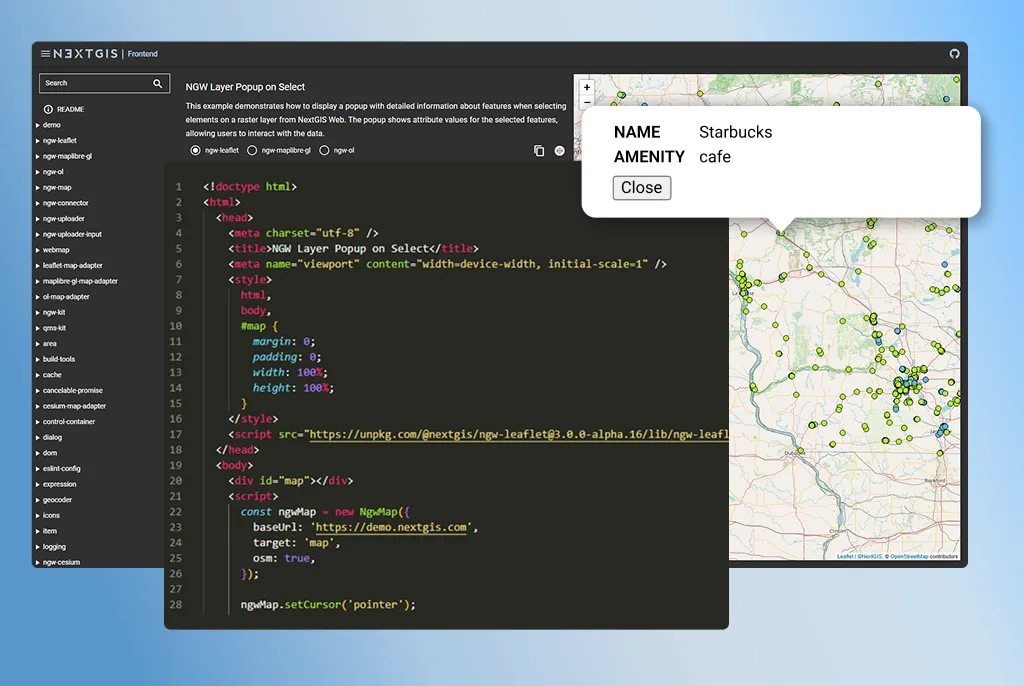Open the logging entry

coord(54,547)
